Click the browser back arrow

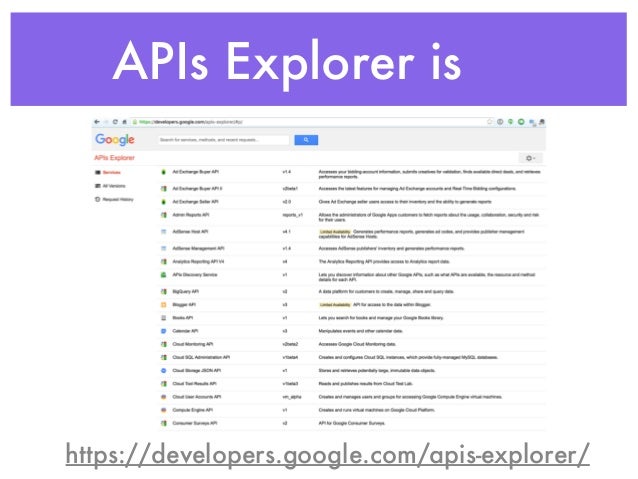point(97,122)
